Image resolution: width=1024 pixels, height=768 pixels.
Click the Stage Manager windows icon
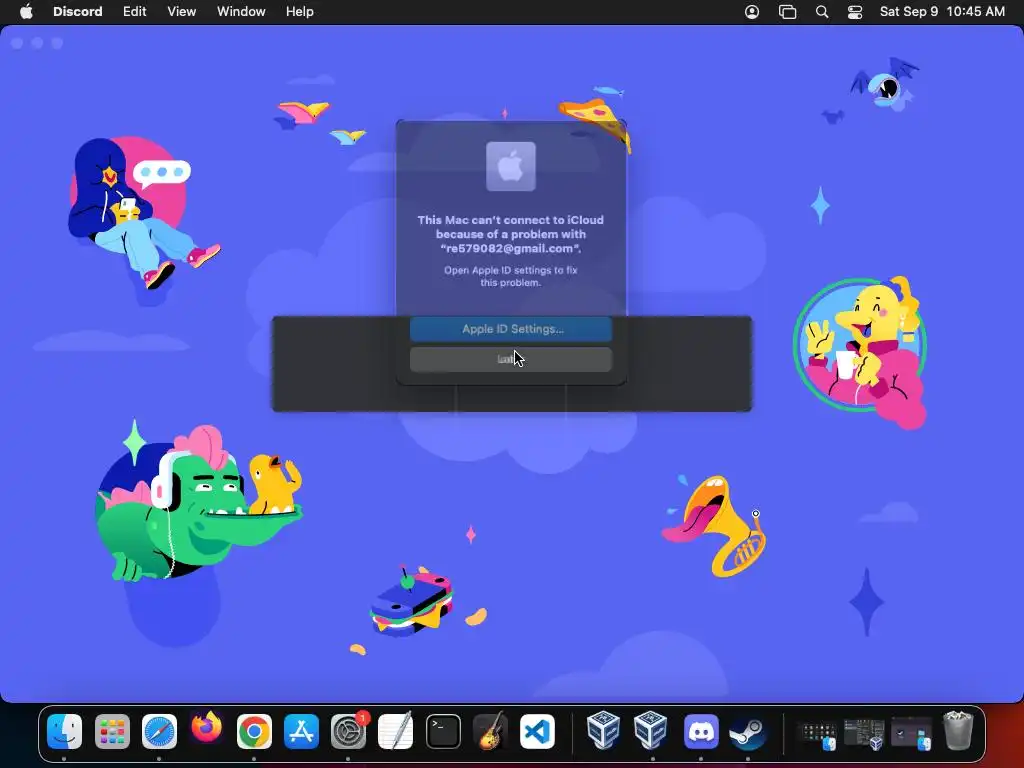pos(788,12)
